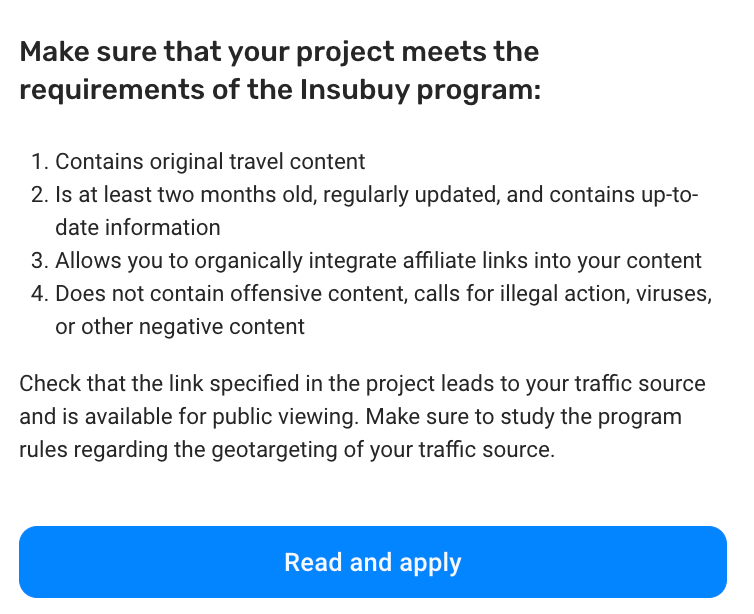Click requirement 4 about offensive content

tap(383, 310)
